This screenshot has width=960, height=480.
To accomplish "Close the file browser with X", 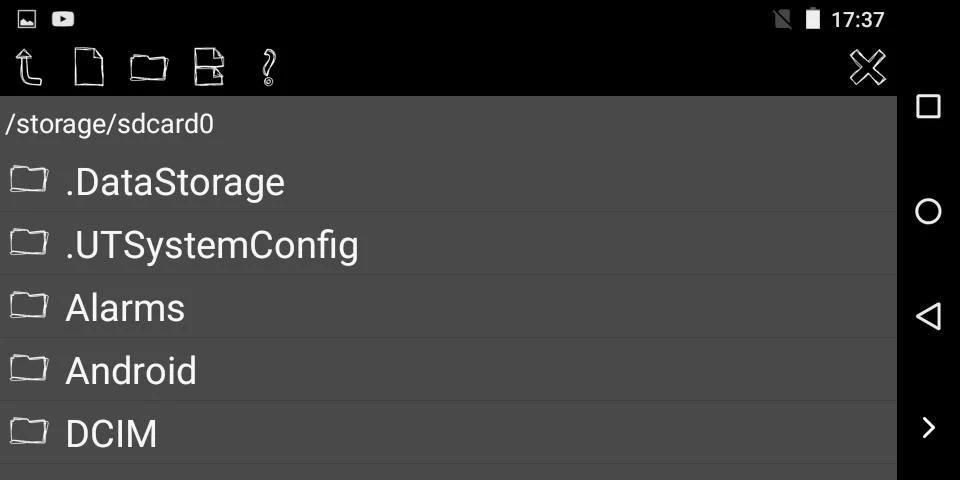I will coord(867,67).
